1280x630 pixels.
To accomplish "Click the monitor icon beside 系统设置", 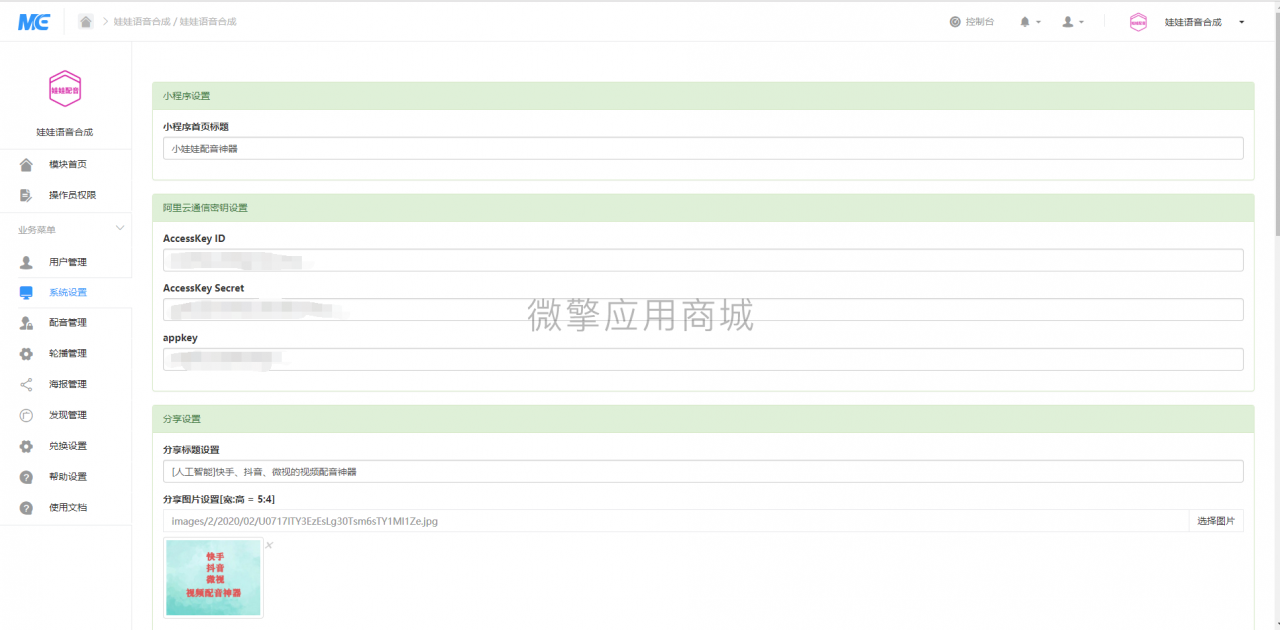I will coord(26,293).
